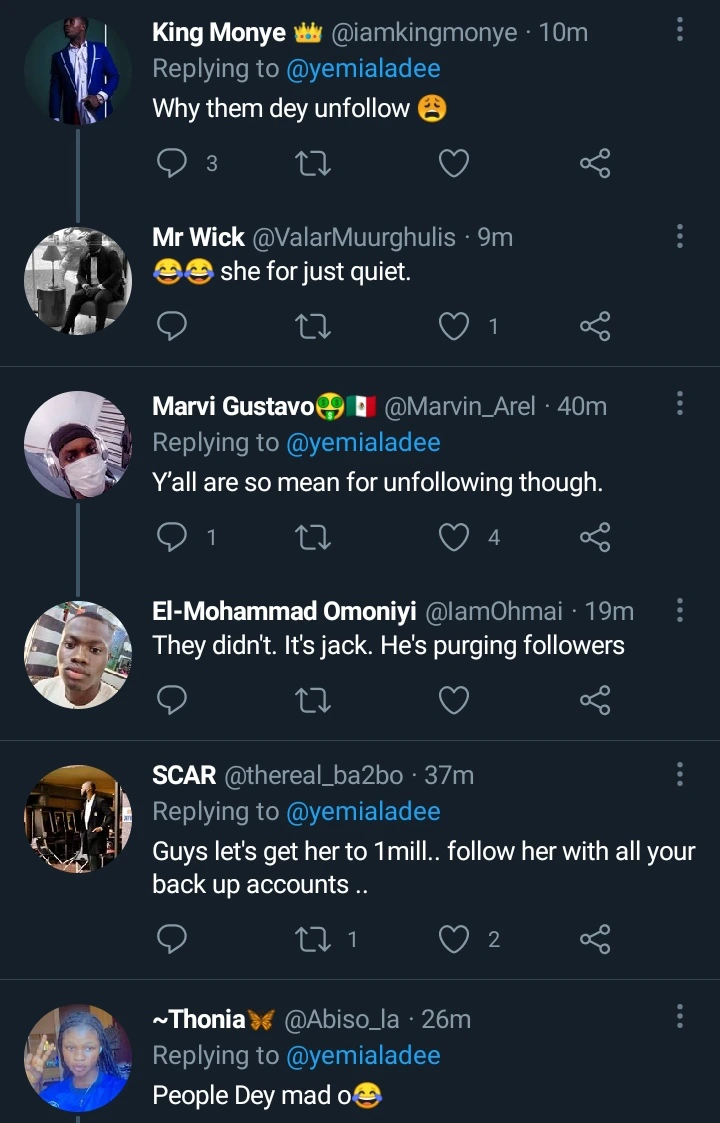The width and height of the screenshot is (720, 1123).
Task: Open @yemialadee link in King Monye's reply
Action: click(363, 69)
